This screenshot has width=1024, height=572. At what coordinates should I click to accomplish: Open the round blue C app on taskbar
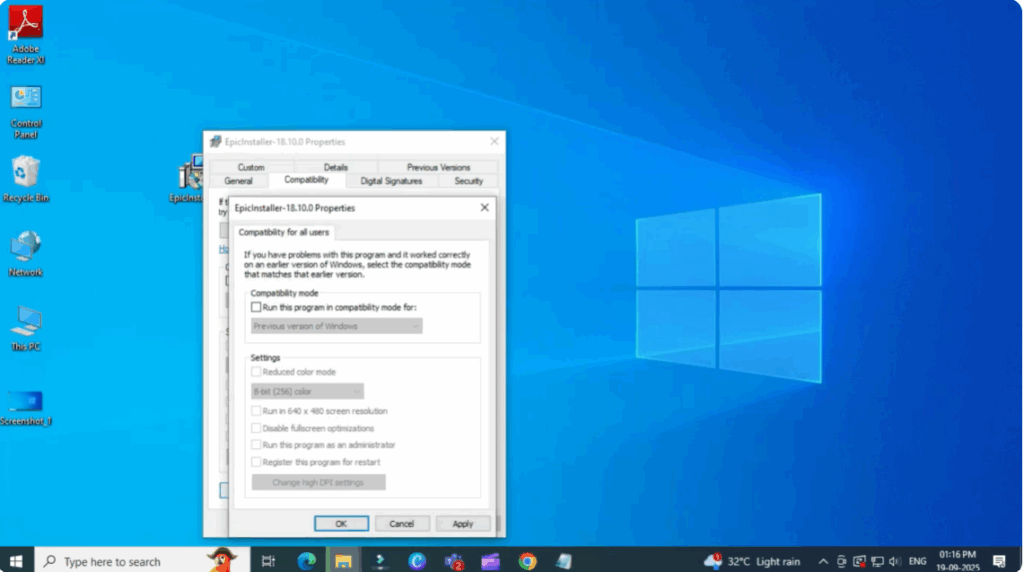coord(417,561)
